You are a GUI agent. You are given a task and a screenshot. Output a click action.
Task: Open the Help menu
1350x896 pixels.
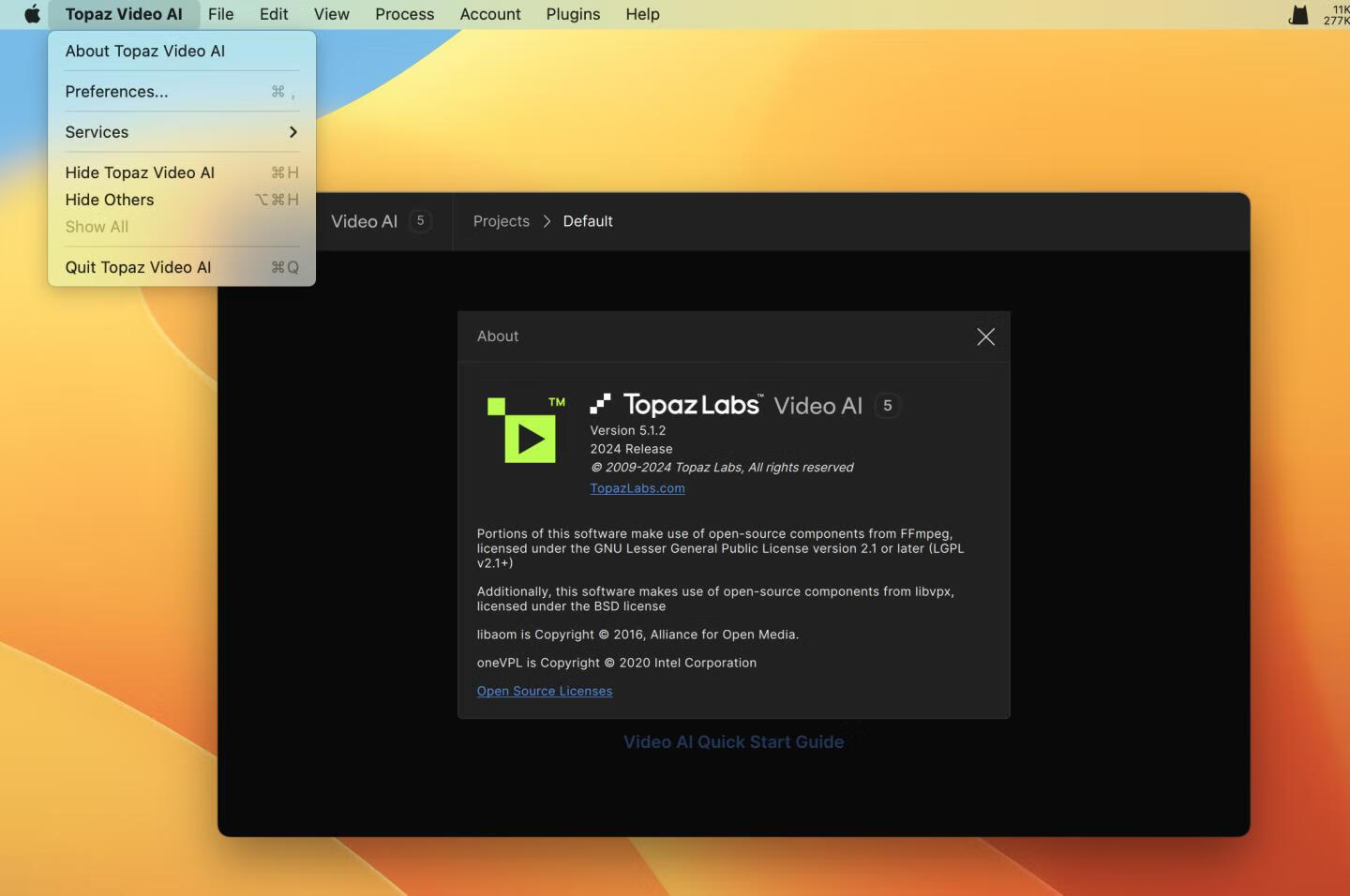click(x=643, y=14)
